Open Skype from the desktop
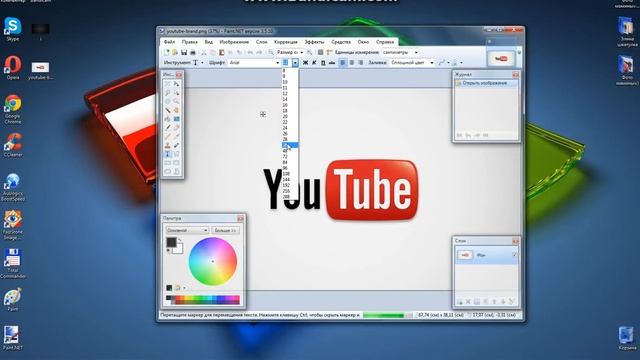The image size is (640, 360). (13, 29)
